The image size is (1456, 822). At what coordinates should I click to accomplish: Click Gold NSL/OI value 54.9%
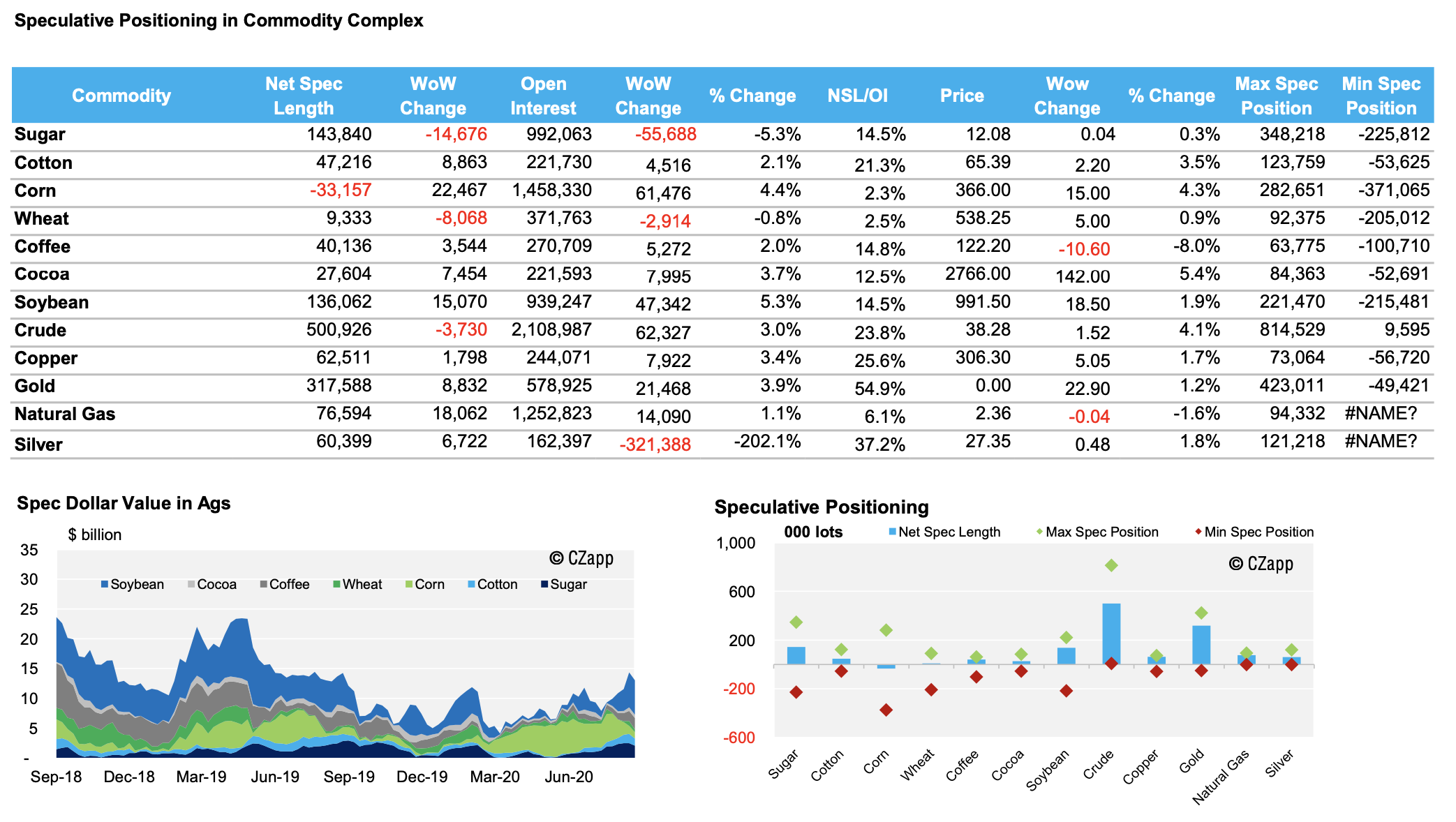(x=879, y=389)
